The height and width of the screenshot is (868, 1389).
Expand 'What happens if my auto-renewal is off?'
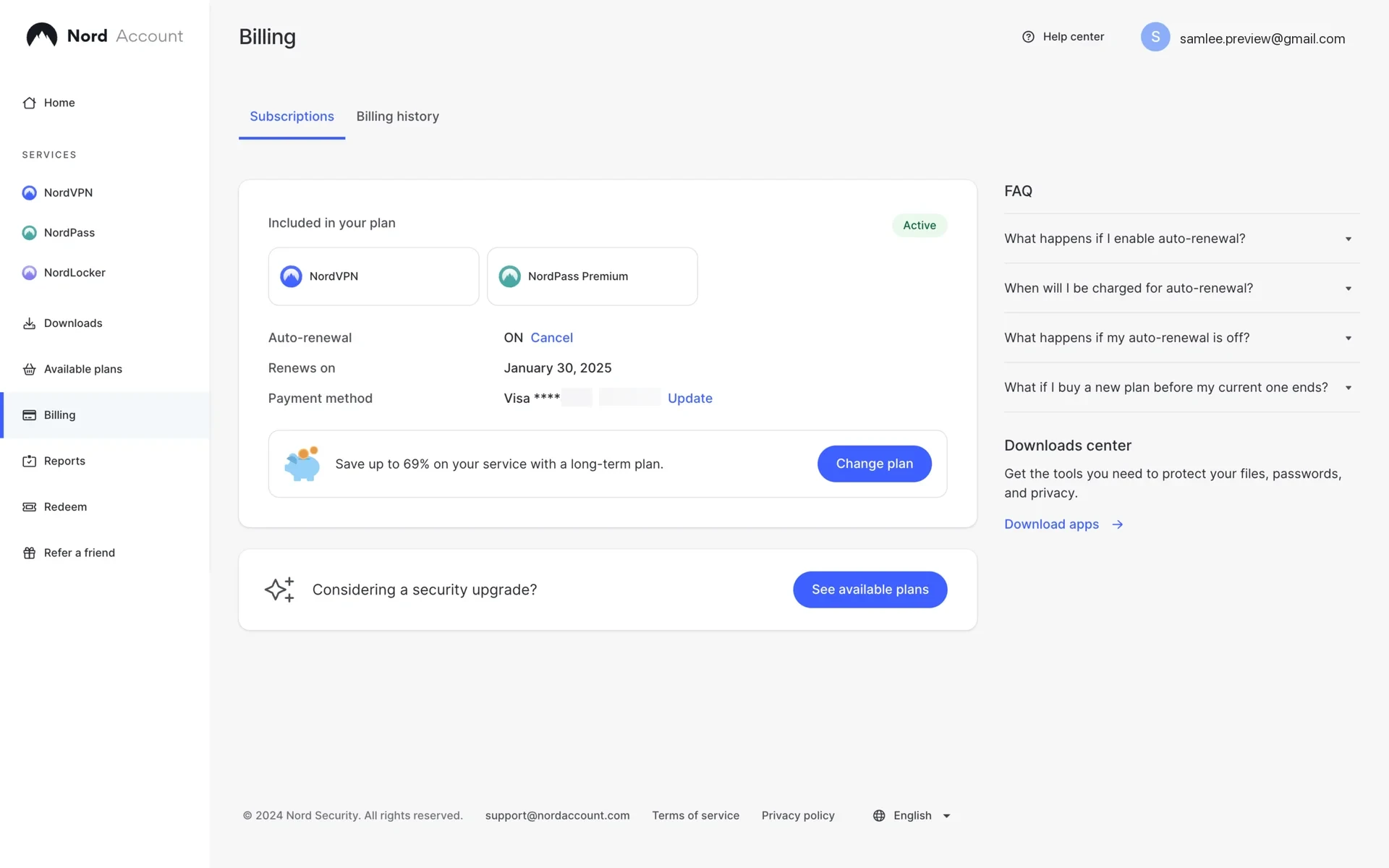click(x=1181, y=338)
